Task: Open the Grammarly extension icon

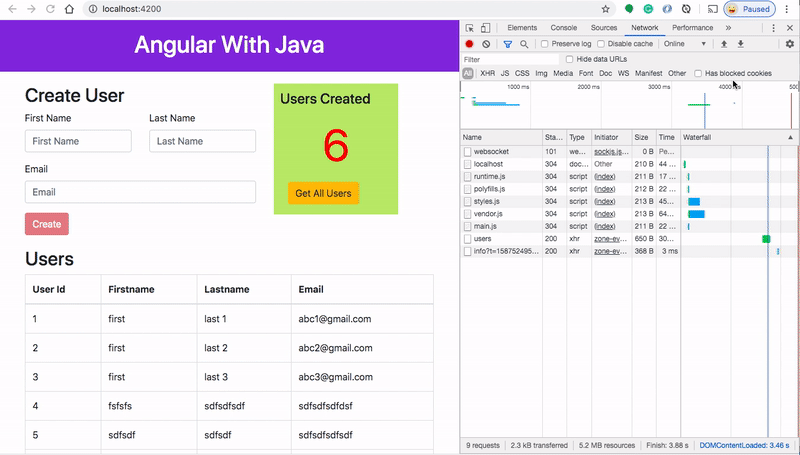Action: click(x=648, y=9)
